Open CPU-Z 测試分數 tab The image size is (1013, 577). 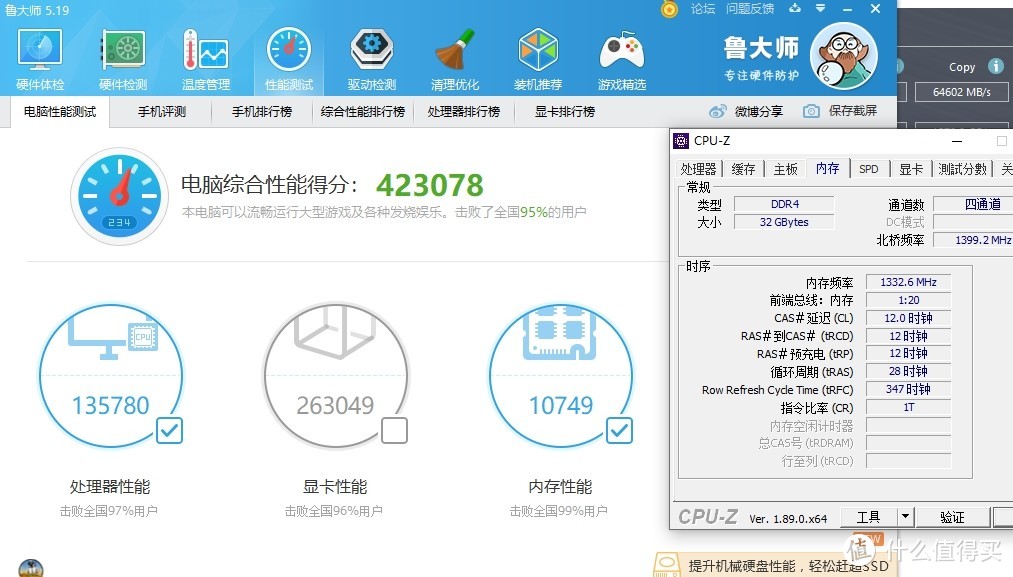pos(963,169)
